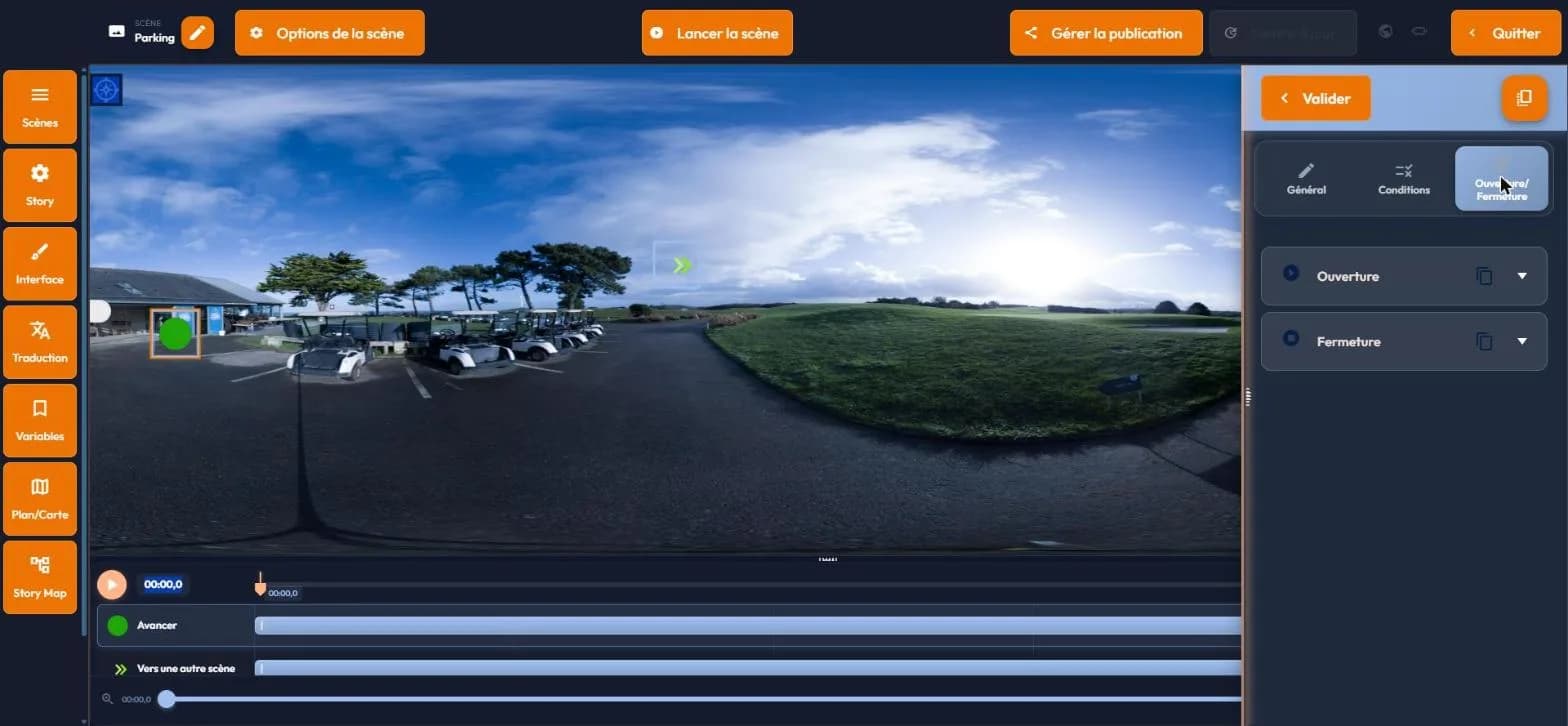Select the green circle hotspot in the scene
The height and width of the screenshot is (726, 1568).
click(175, 333)
